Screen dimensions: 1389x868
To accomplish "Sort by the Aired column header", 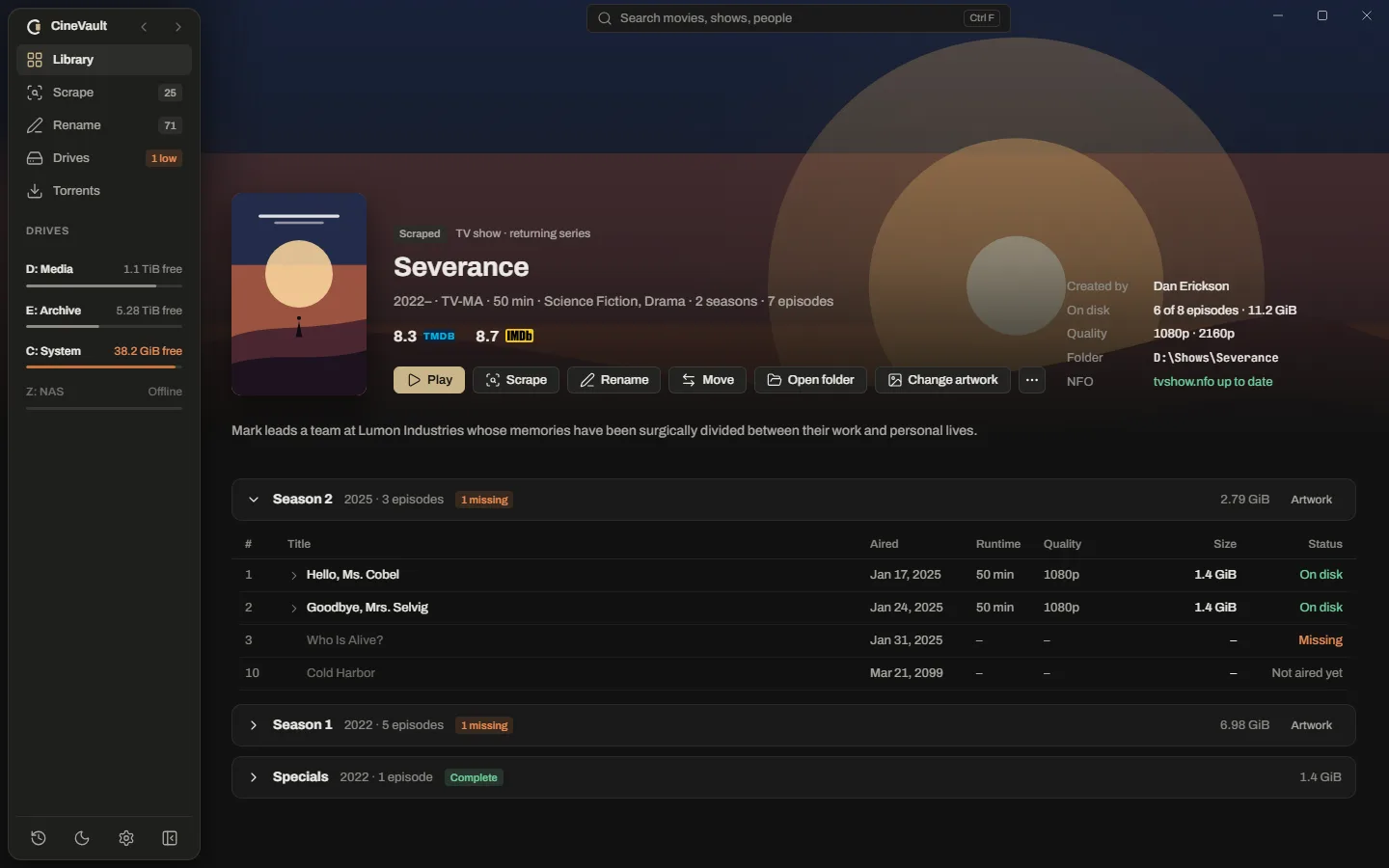I will [884, 544].
